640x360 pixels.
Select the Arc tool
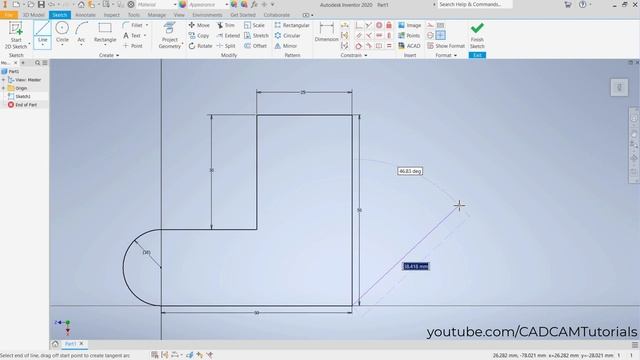coord(81,33)
